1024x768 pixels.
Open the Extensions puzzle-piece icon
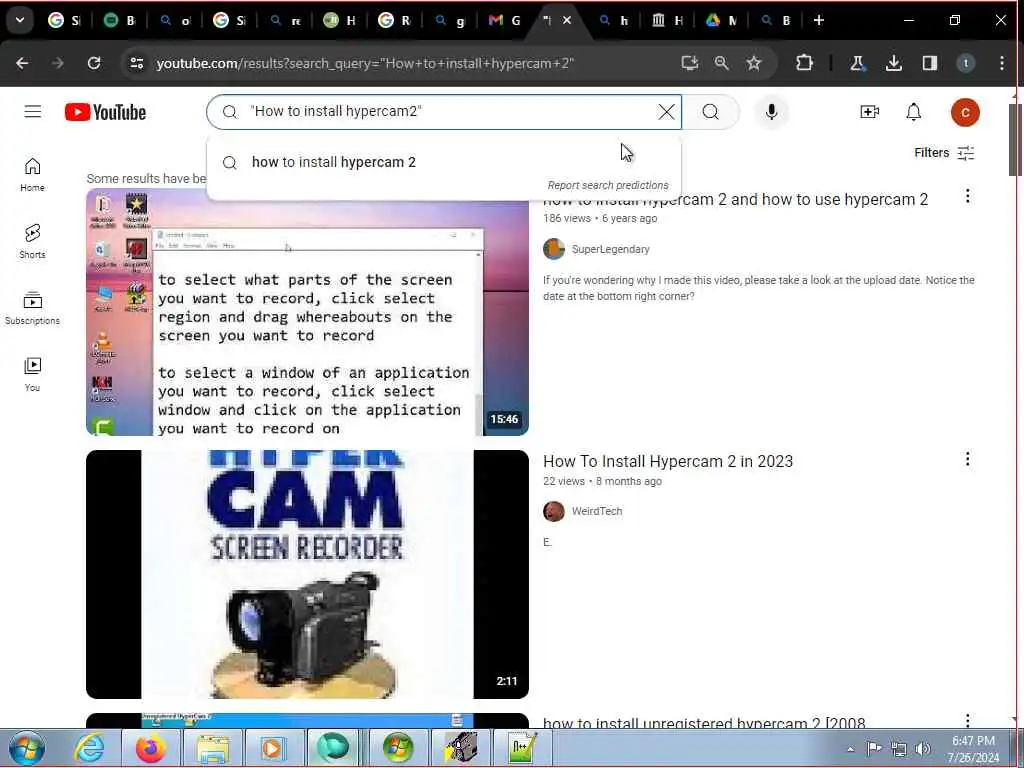tap(805, 63)
